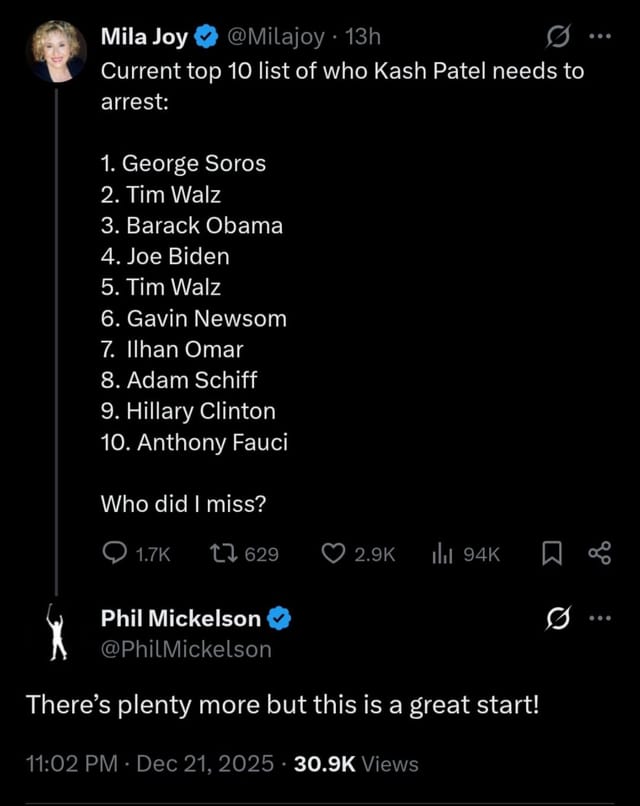Bookmark Mila Joy's tweet
The height and width of the screenshot is (806, 640).
551,553
